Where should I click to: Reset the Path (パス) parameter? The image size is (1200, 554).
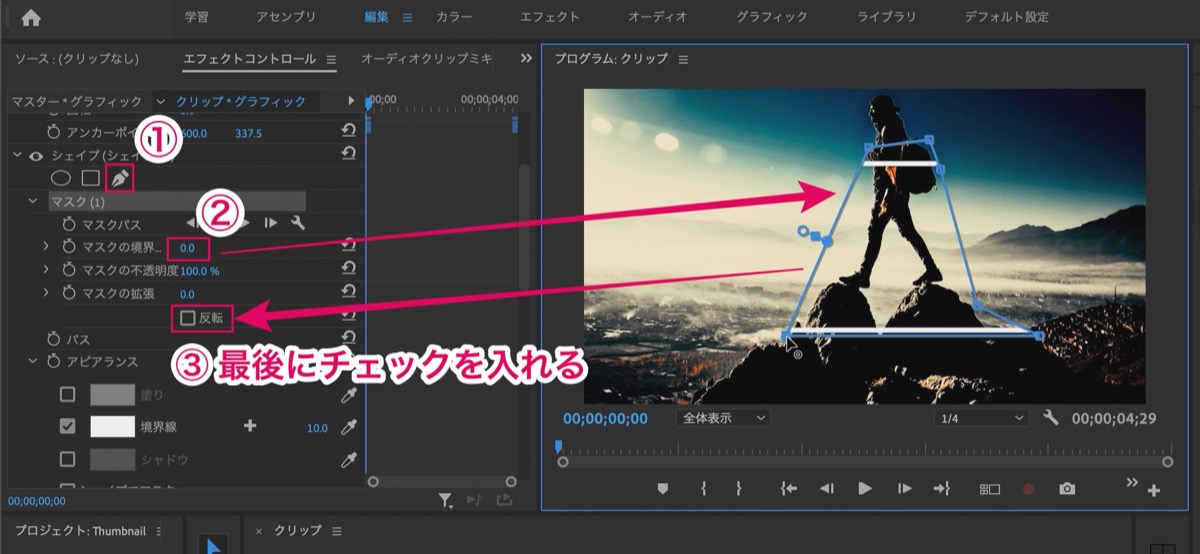349,338
